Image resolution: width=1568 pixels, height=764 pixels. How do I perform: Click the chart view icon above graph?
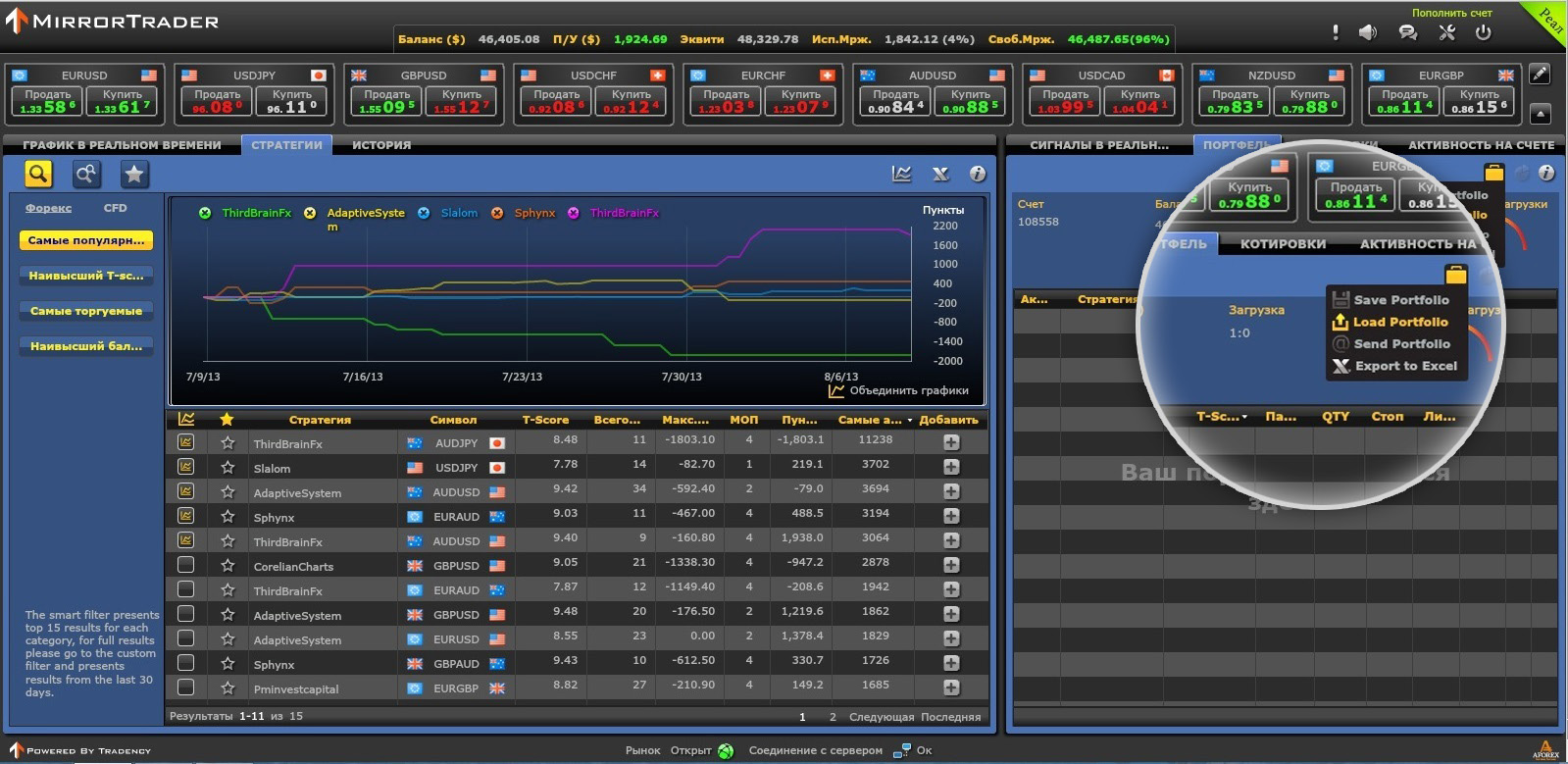pyautogui.click(x=901, y=174)
